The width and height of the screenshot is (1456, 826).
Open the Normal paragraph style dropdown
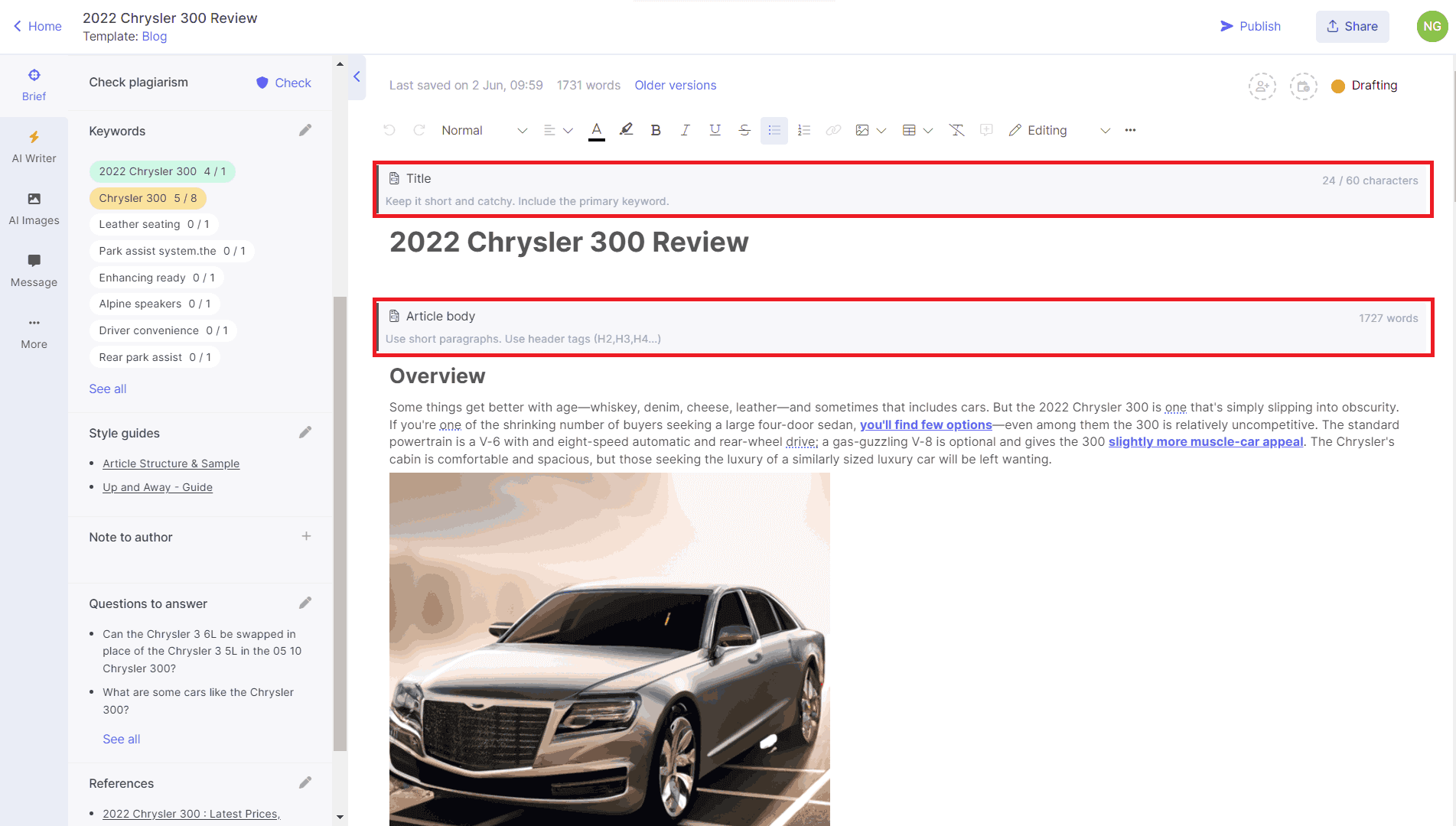(484, 130)
